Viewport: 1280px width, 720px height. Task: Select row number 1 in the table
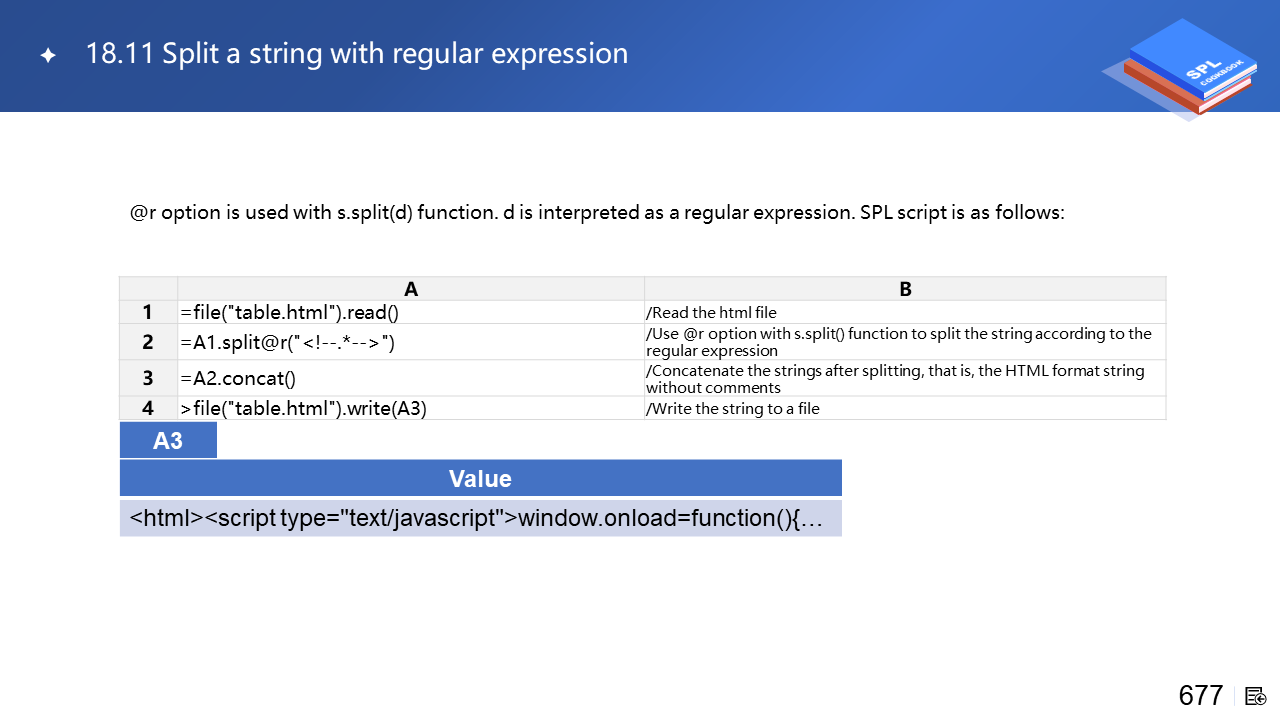point(148,312)
